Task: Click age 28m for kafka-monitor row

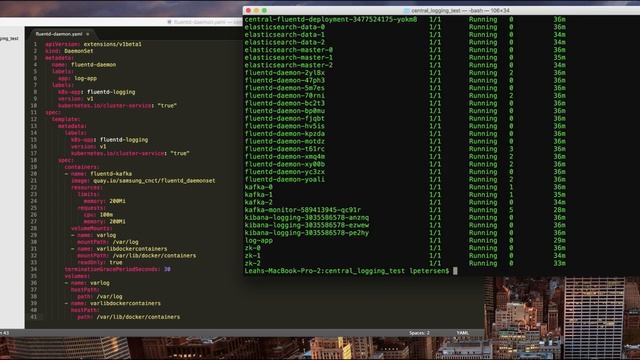Action: (x=559, y=210)
